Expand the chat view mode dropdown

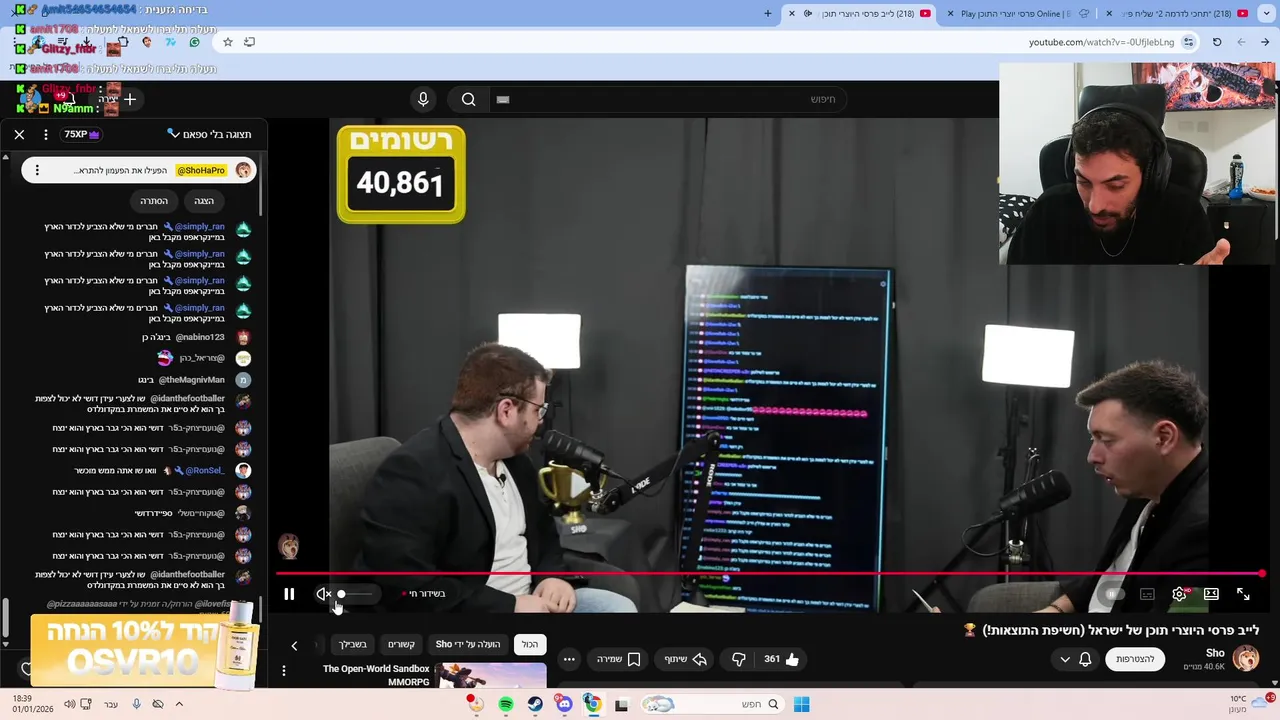[209, 134]
